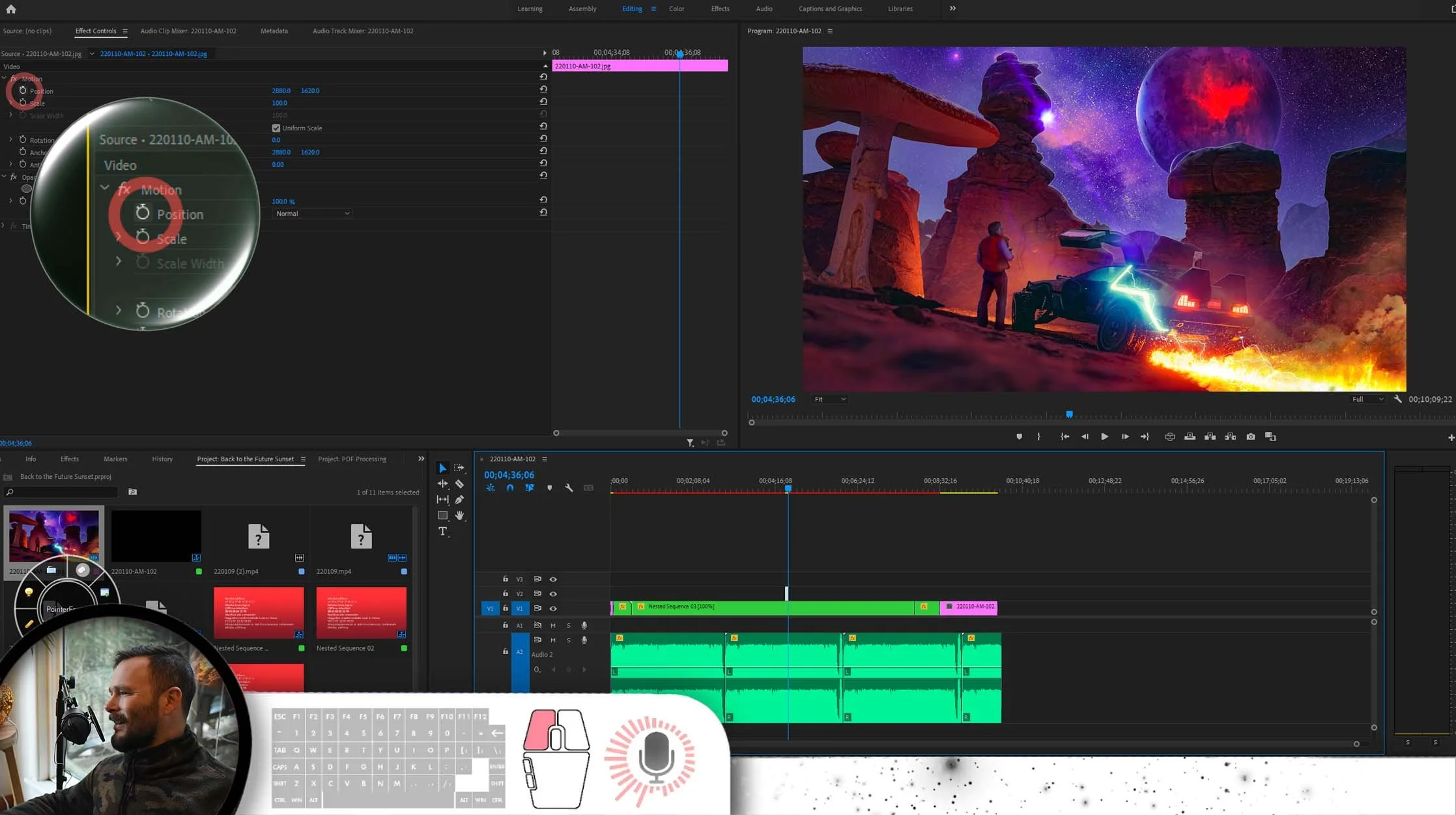Click the Program monitor playhead scrubber
The height and width of the screenshot is (815, 1456).
pyautogui.click(x=1069, y=414)
